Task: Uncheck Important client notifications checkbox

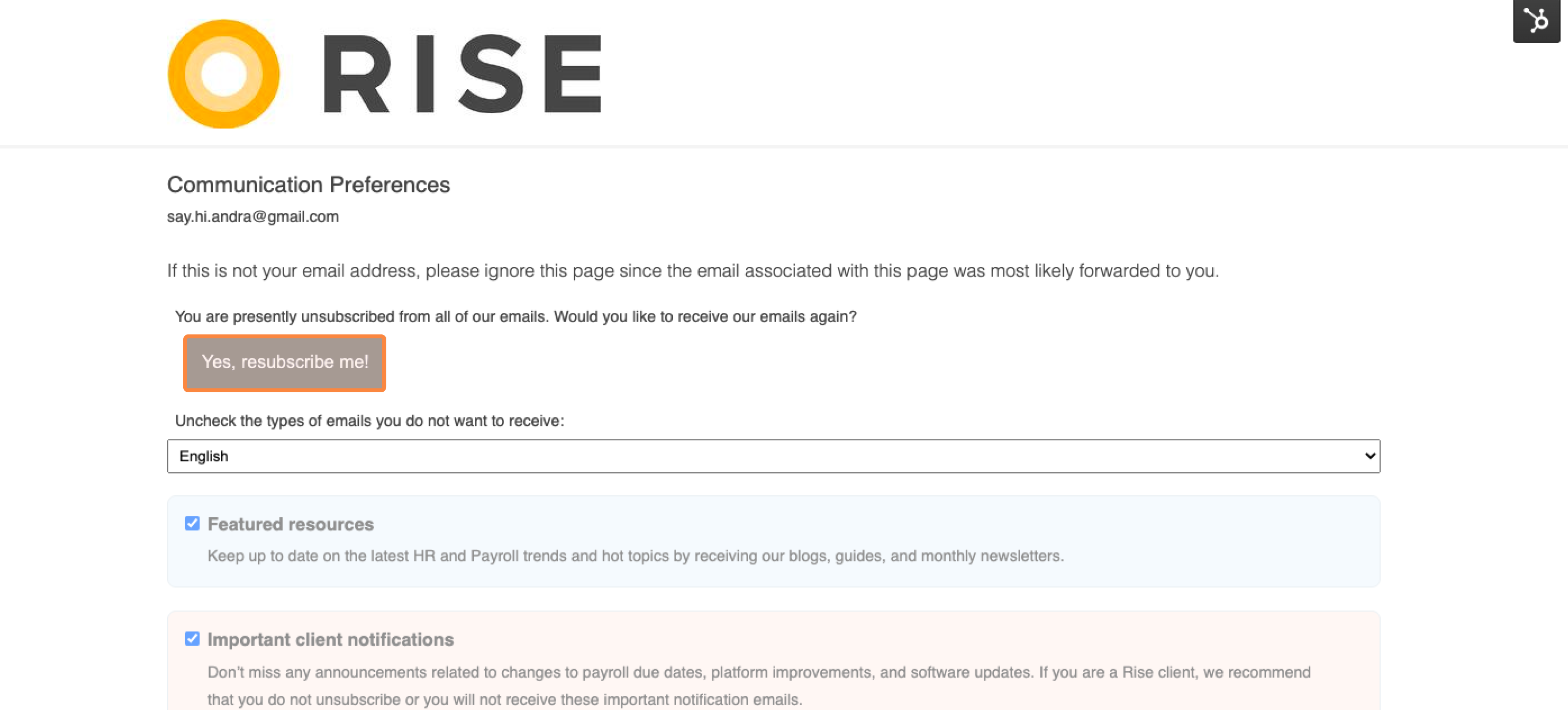Action: [193, 638]
